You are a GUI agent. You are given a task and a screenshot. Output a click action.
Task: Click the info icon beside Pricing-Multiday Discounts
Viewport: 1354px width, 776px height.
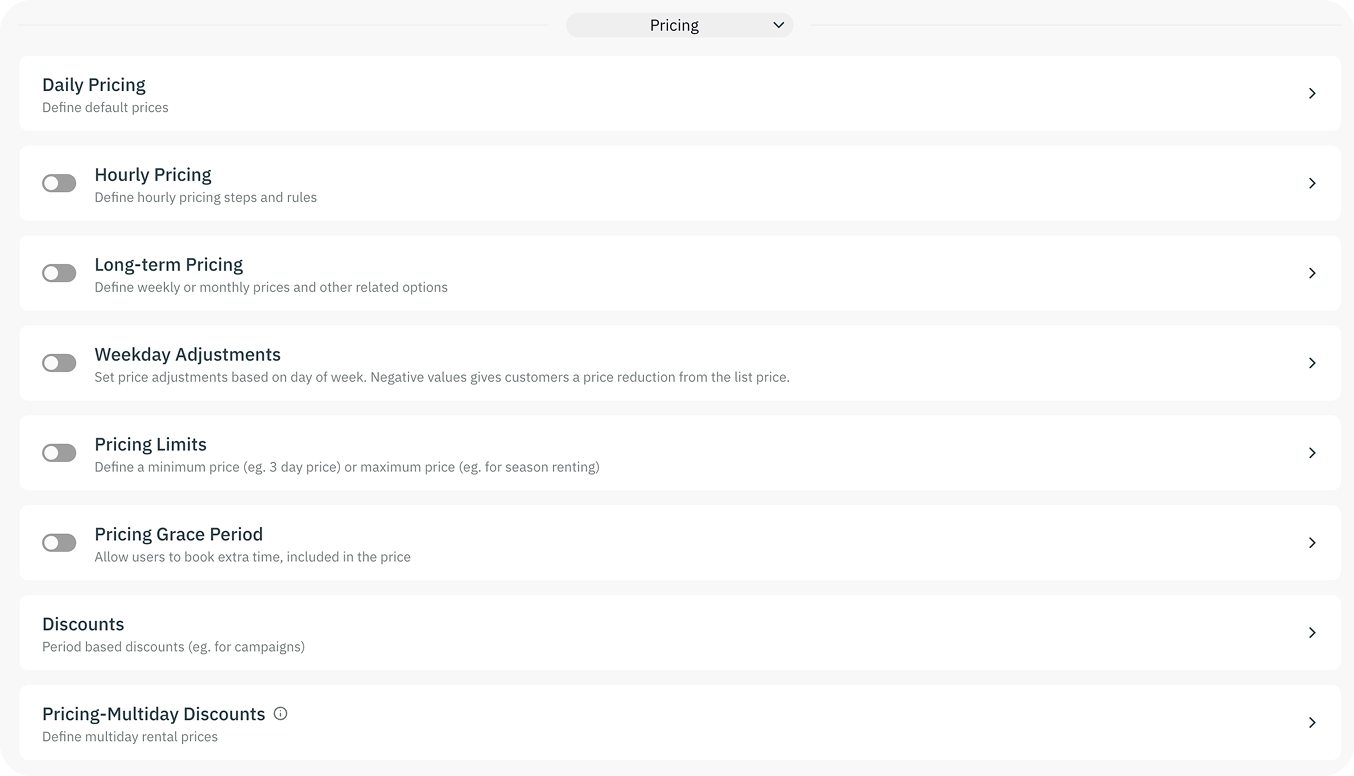click(280, 714)
